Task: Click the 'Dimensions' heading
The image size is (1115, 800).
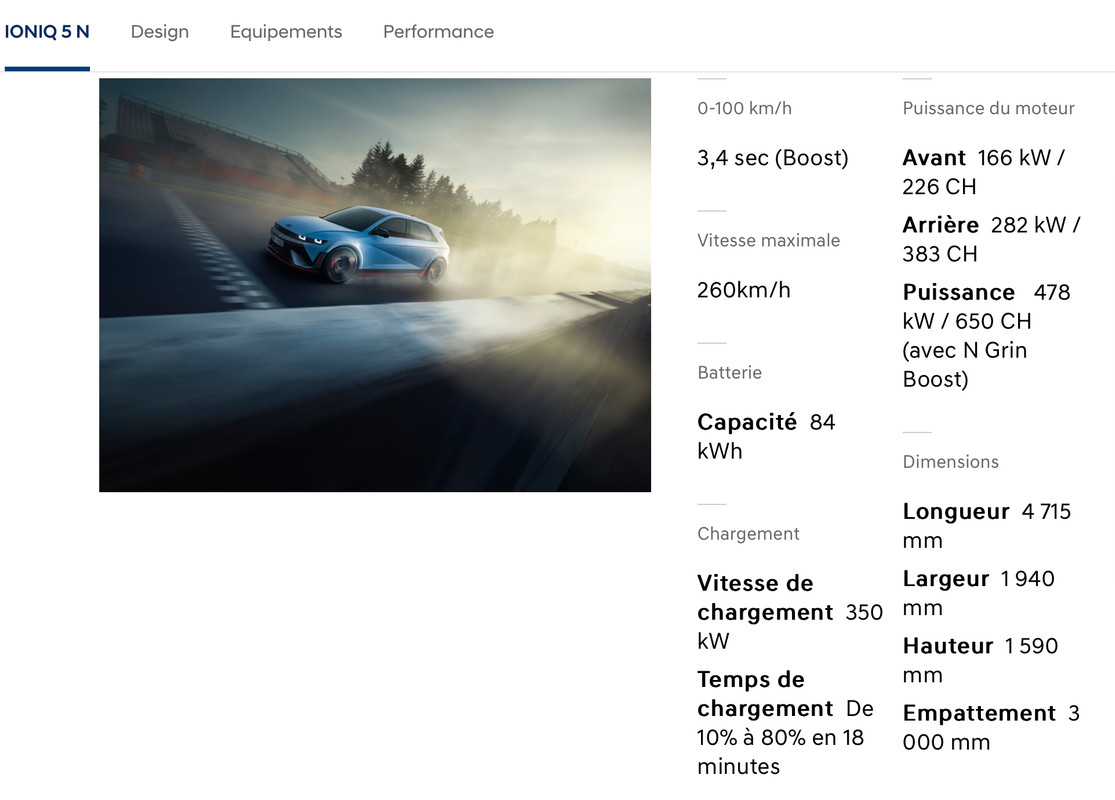Action: click(x=951, y=462)
